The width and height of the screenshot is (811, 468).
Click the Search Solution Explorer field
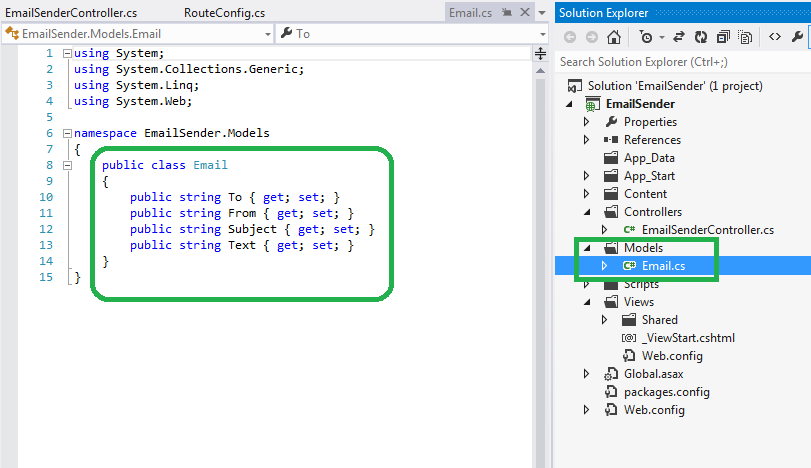[x=683, y=62]
